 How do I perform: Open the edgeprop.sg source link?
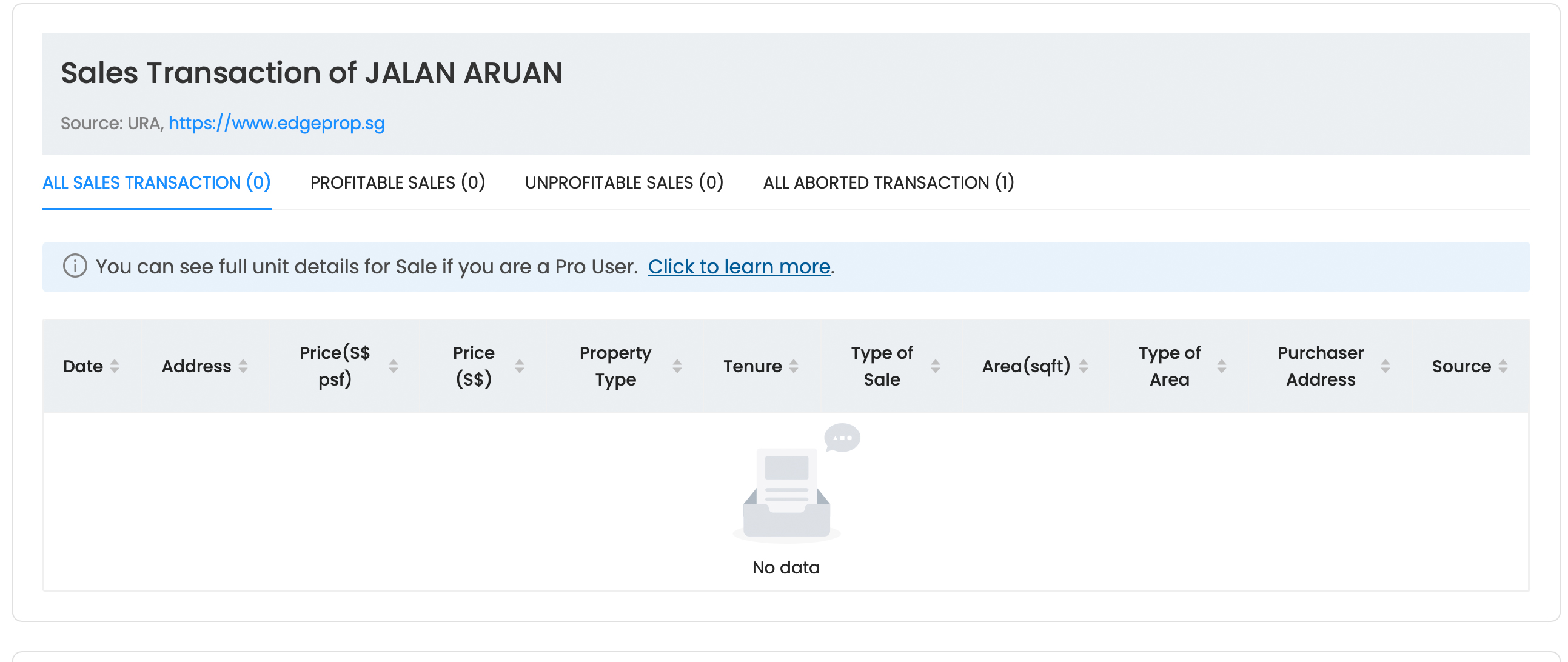(276, 124)
